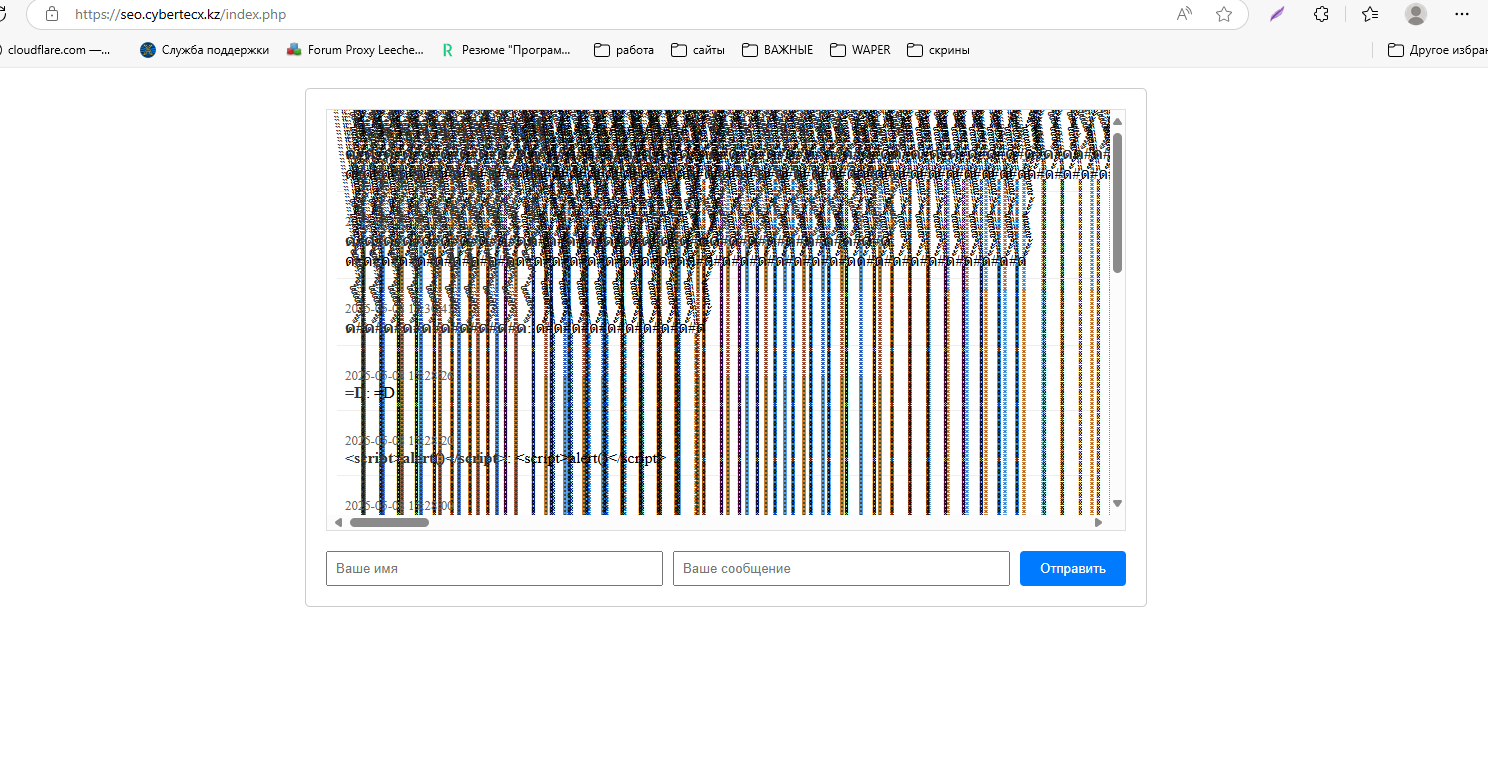
Task: Expand the Другое избранное folder
Action: click(1438, 50)
